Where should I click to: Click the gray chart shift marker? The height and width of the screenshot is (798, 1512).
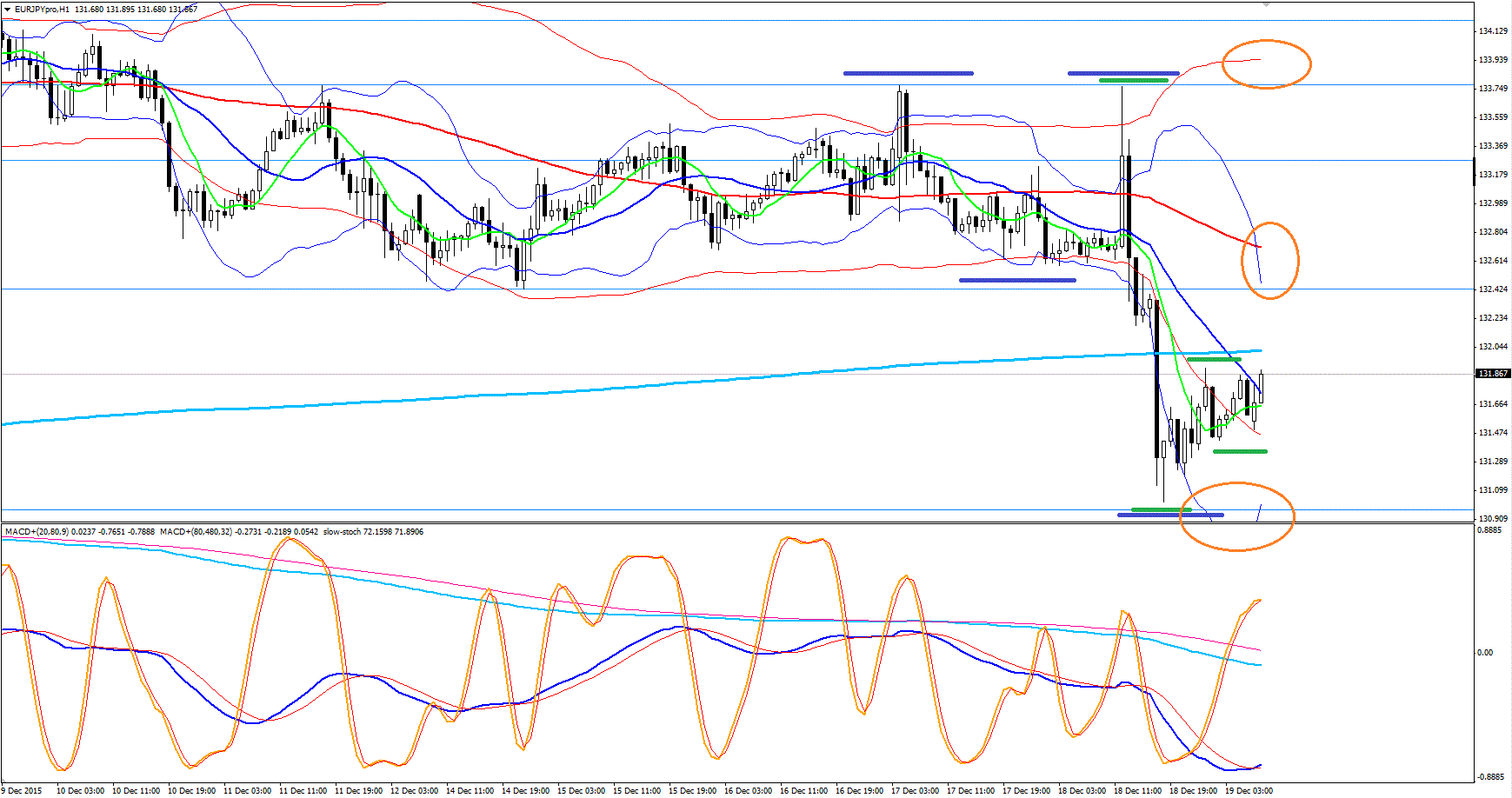(x=1266, y=4)
